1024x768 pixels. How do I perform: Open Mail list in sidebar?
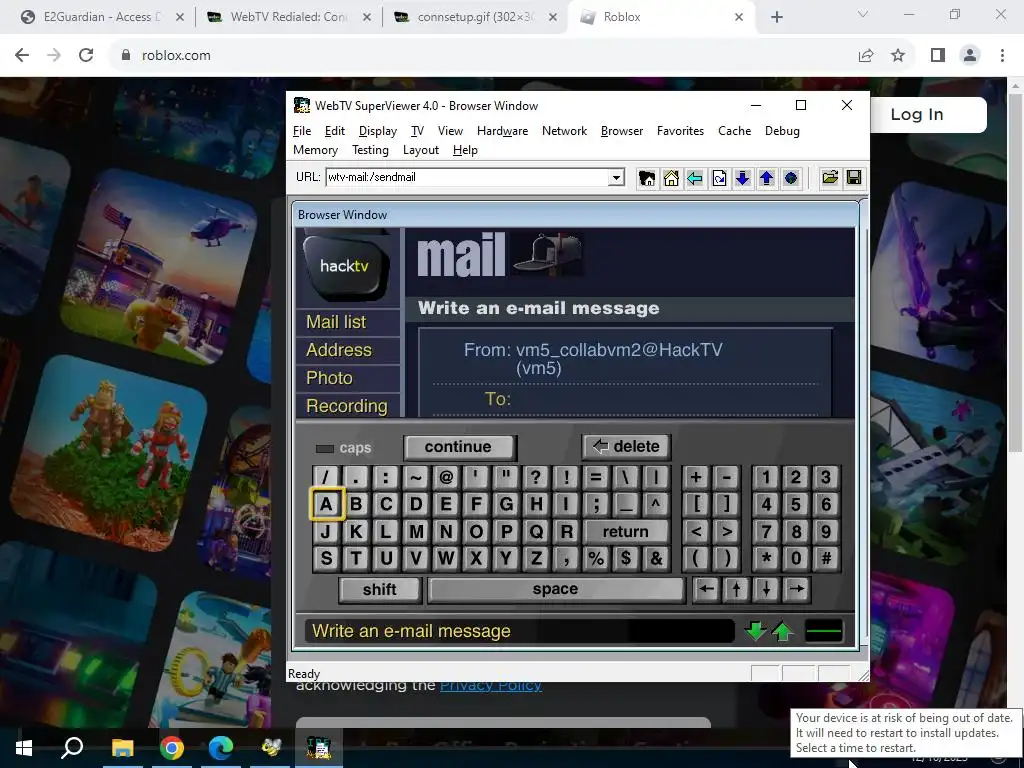click(x=336, y=322)
